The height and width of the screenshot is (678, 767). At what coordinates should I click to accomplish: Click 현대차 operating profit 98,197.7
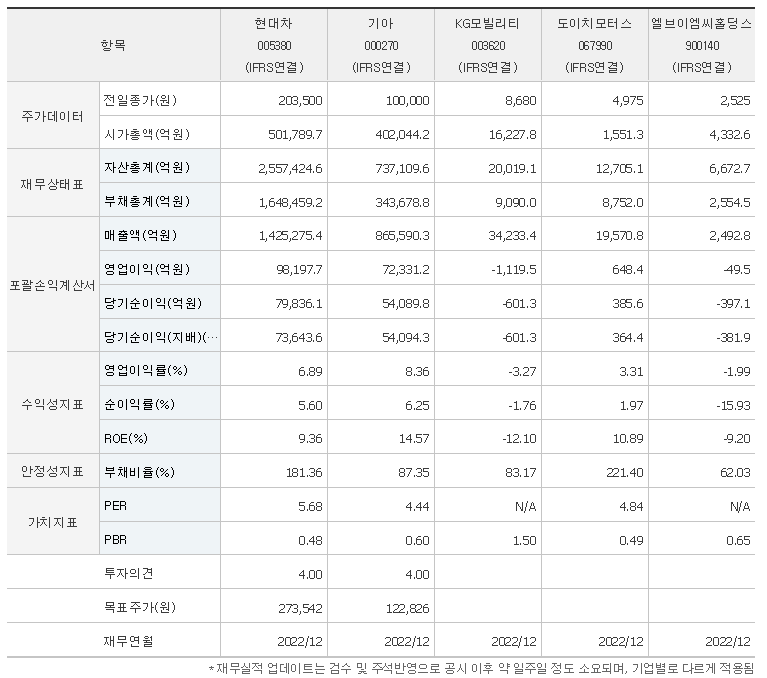[299, 270]
